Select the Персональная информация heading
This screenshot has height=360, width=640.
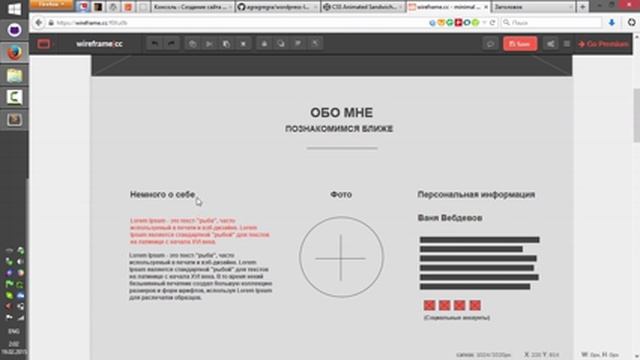tap(476, 195)
